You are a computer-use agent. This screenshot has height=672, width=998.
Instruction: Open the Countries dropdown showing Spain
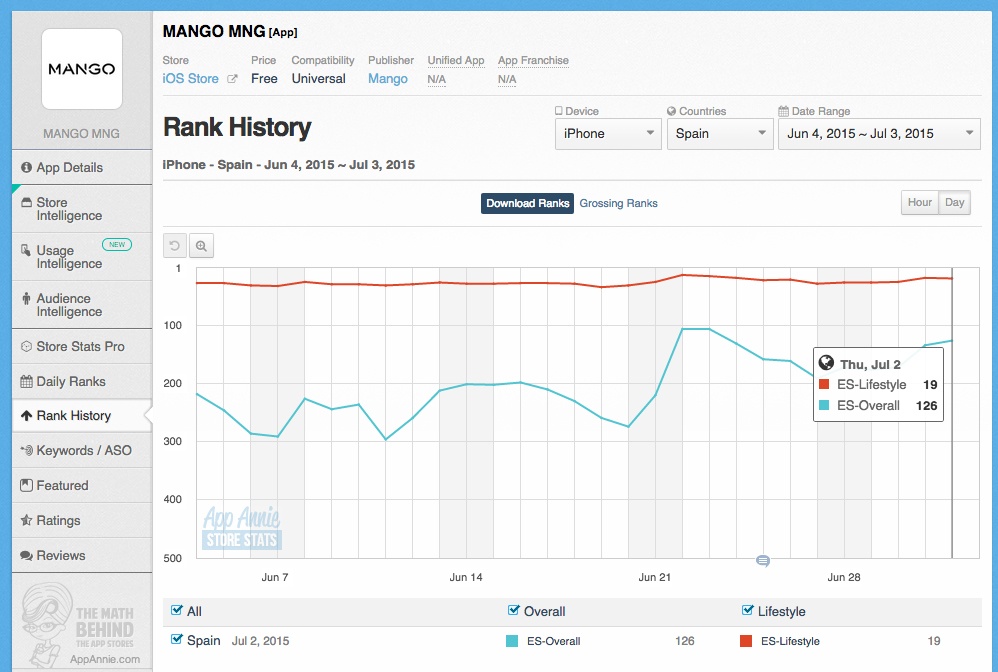720,134
